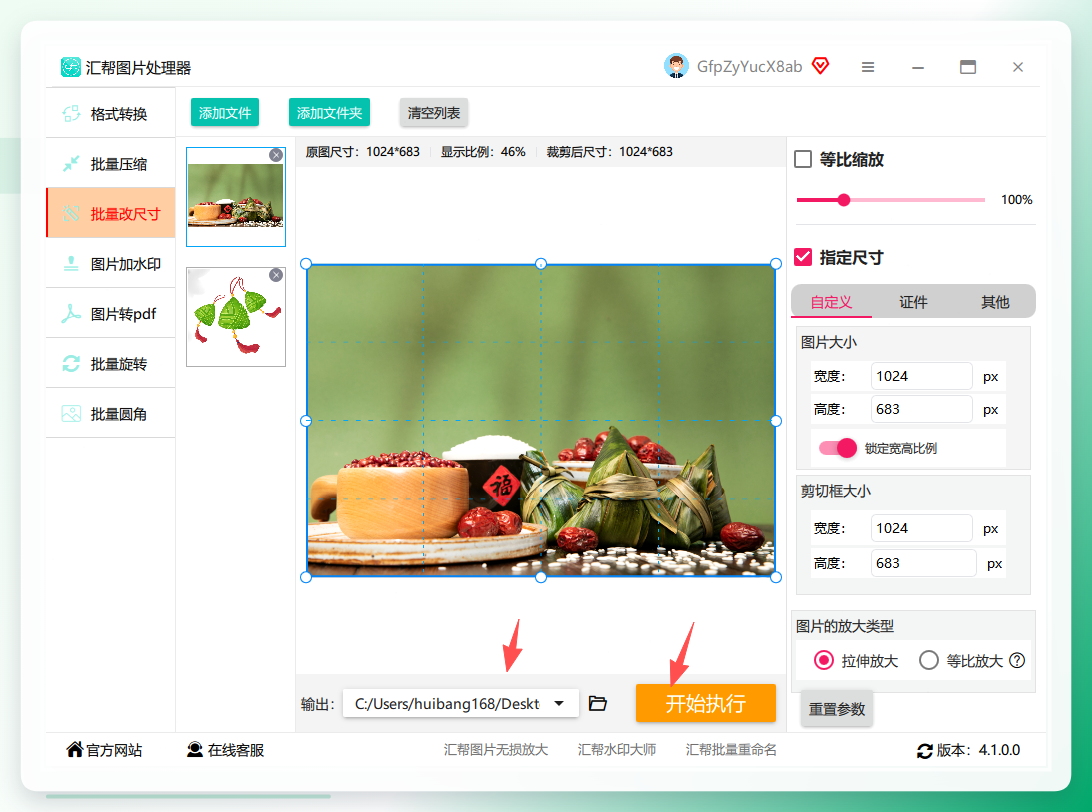This screenshot has height=812, width=1092.
Task: Click the 清空列表 button
Action: click(434, 112)
